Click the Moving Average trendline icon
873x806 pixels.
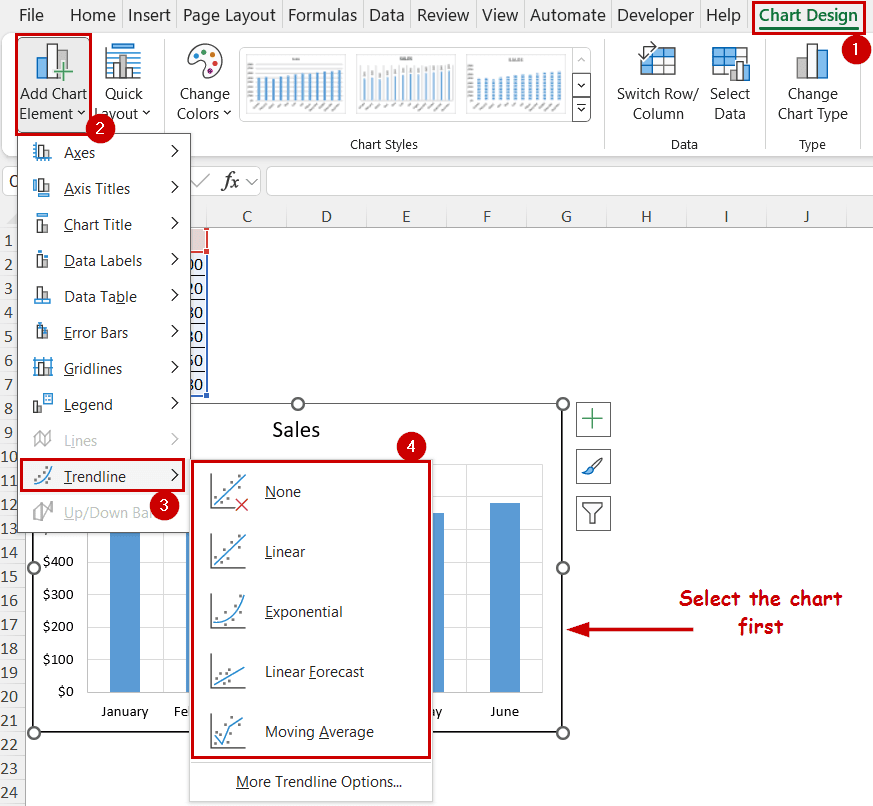pyautogui.click(x=228, y=731)
